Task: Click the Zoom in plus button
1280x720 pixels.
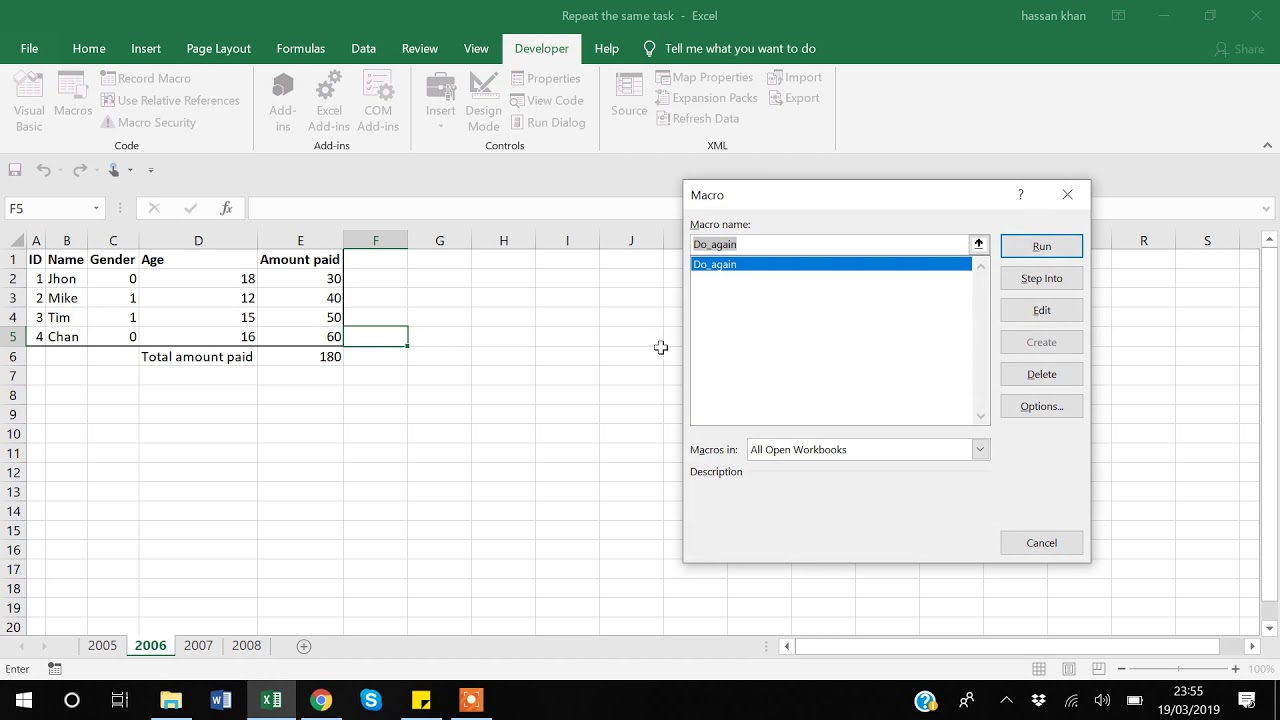Action: click(1235, 669)
